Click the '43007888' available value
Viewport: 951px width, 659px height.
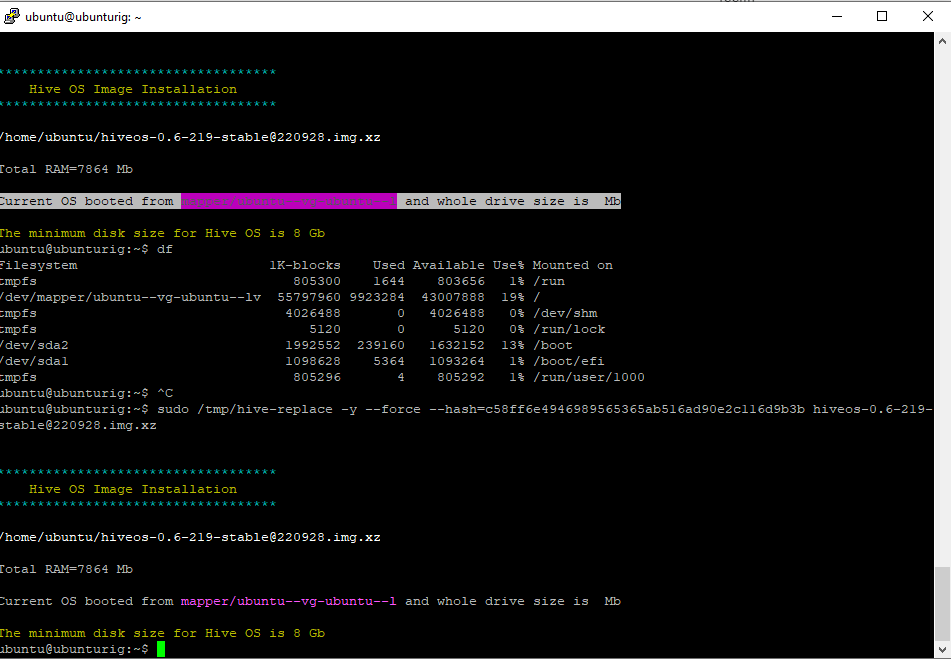tap(453, 298)
